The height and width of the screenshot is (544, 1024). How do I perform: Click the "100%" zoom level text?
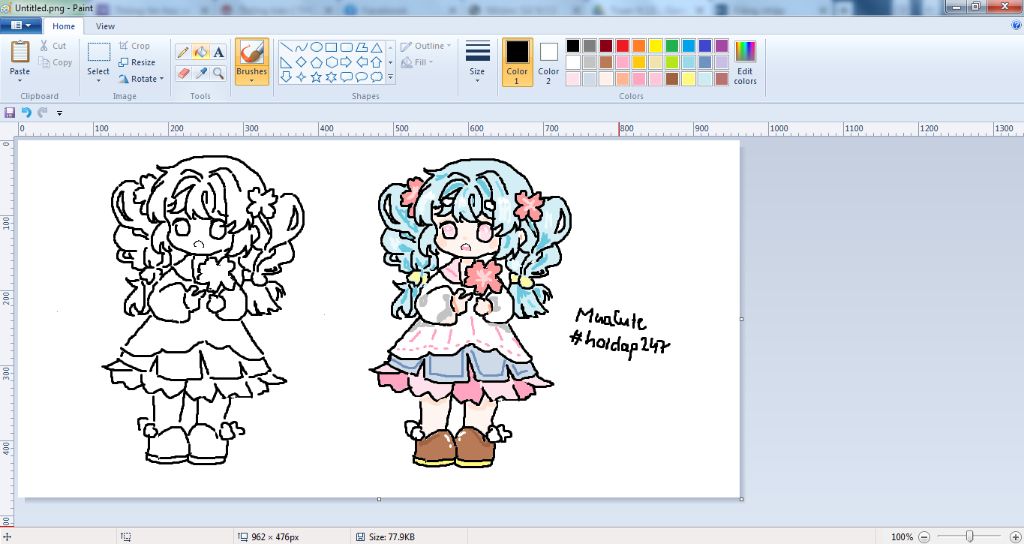(902, 537)
